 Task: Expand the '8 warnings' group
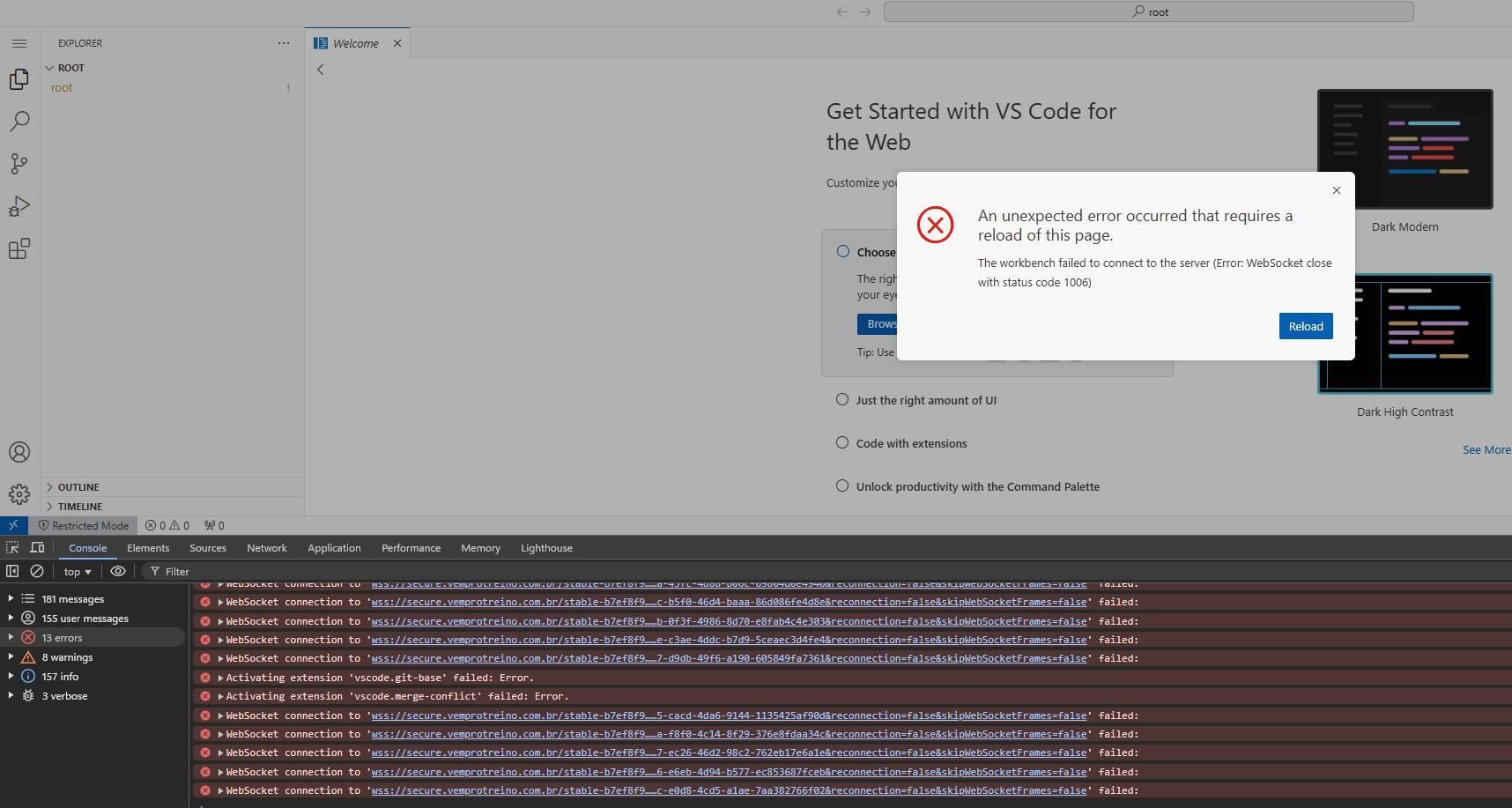[x=11, y=657]
